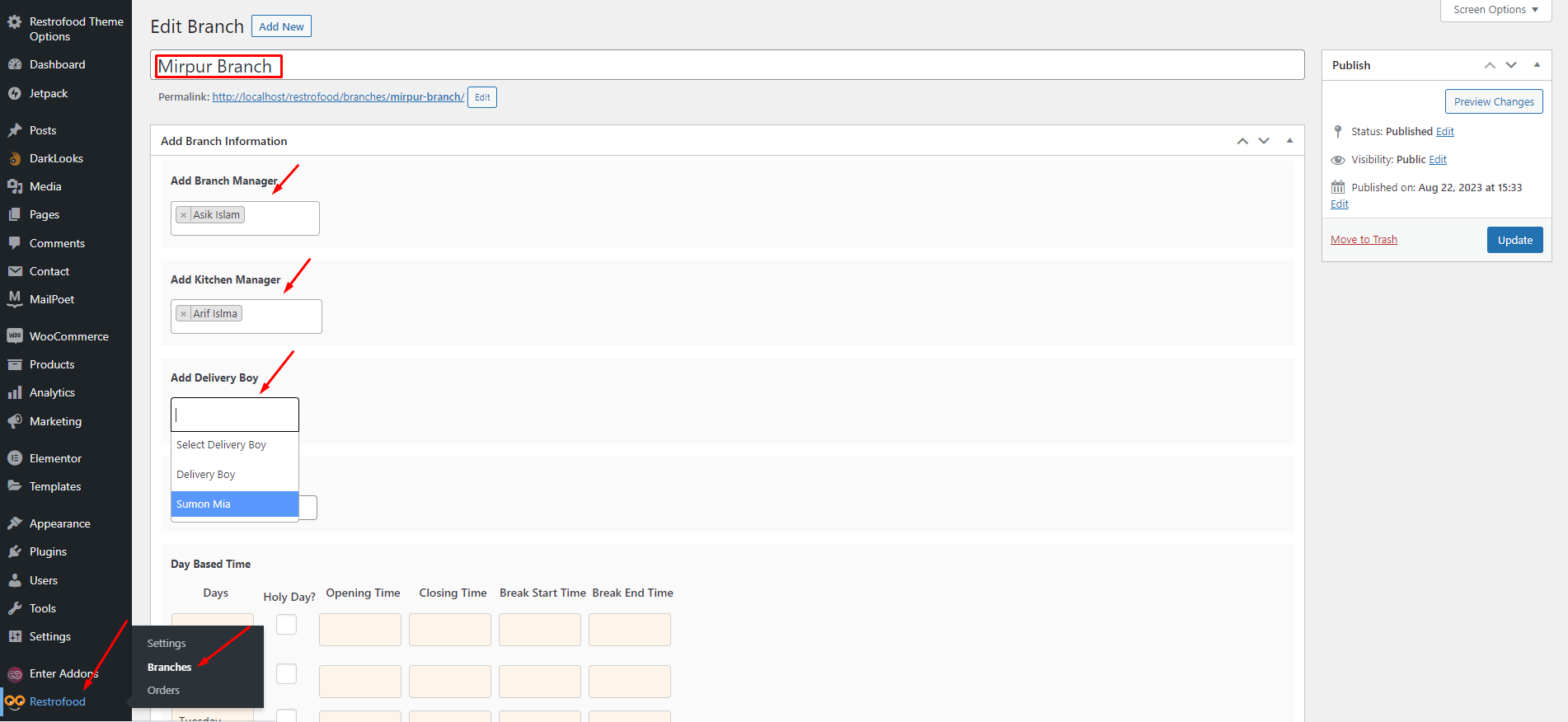
Task: Click the Appearance paintbrush icon
Action: coord(15,523)
